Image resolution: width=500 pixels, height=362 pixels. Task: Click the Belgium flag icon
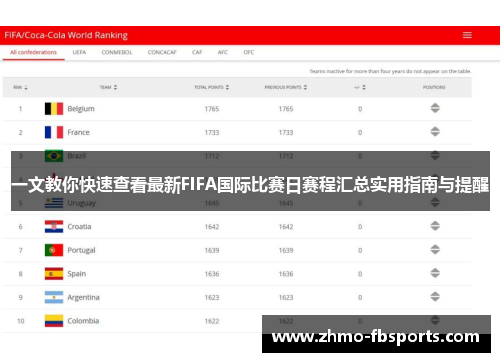click(x=54, y=109)
